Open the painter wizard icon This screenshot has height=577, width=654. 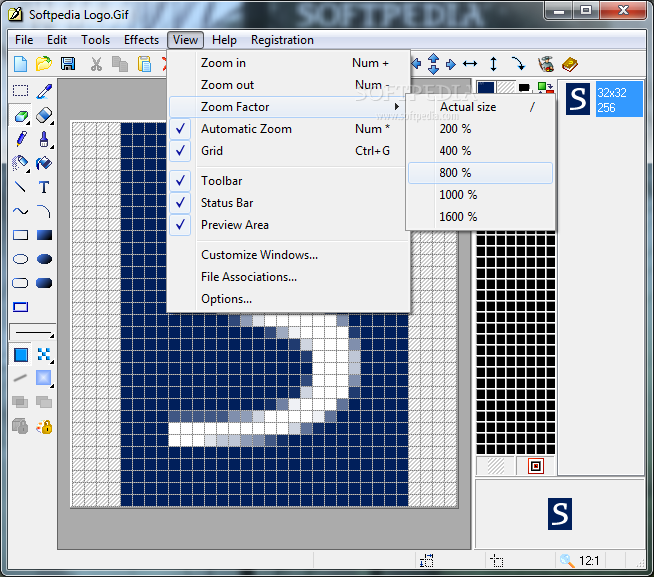(546, 64)
